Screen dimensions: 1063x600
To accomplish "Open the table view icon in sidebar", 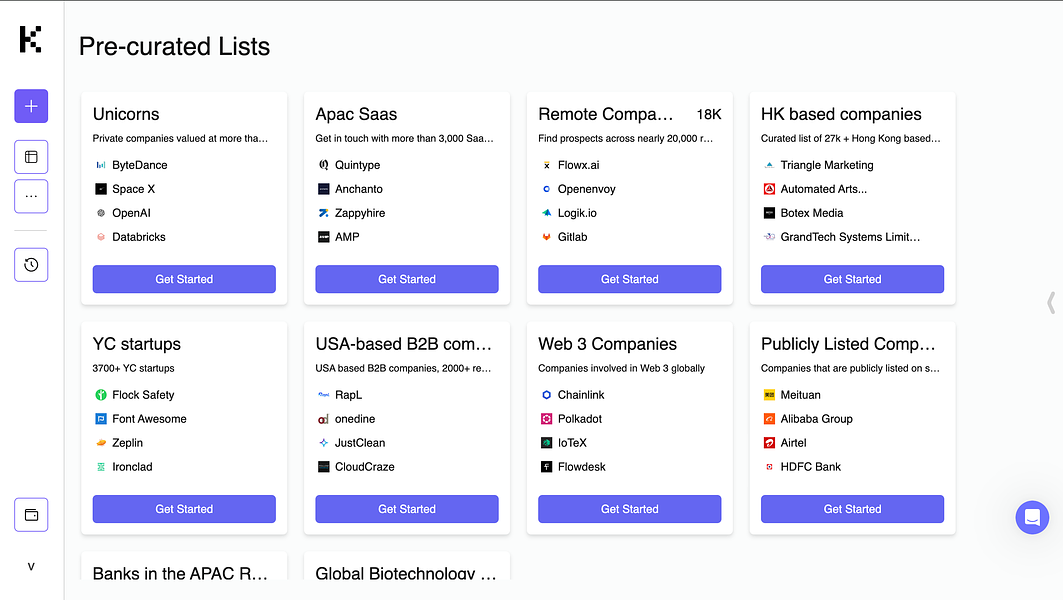I will 31,157.
